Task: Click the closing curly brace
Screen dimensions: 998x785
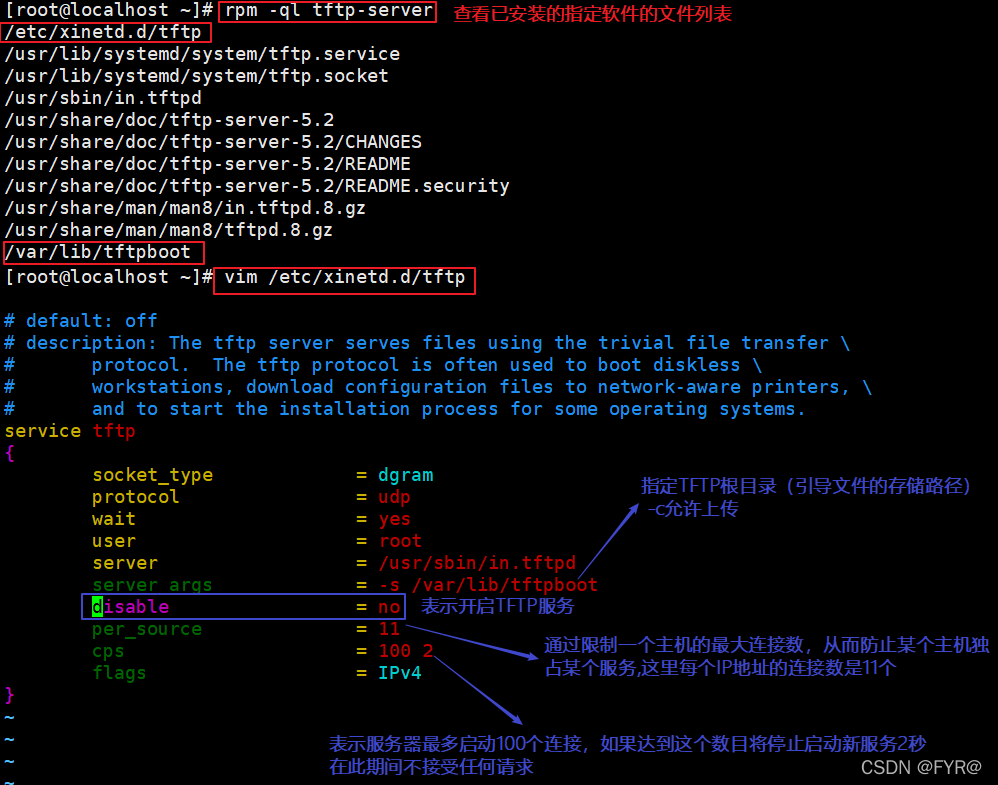Action: click(x=10, y=695)
